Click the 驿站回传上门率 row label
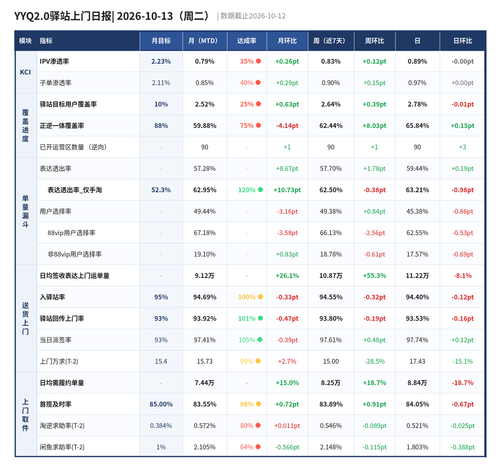The height and width of the screenshot is (467, 500). [62, 318]
